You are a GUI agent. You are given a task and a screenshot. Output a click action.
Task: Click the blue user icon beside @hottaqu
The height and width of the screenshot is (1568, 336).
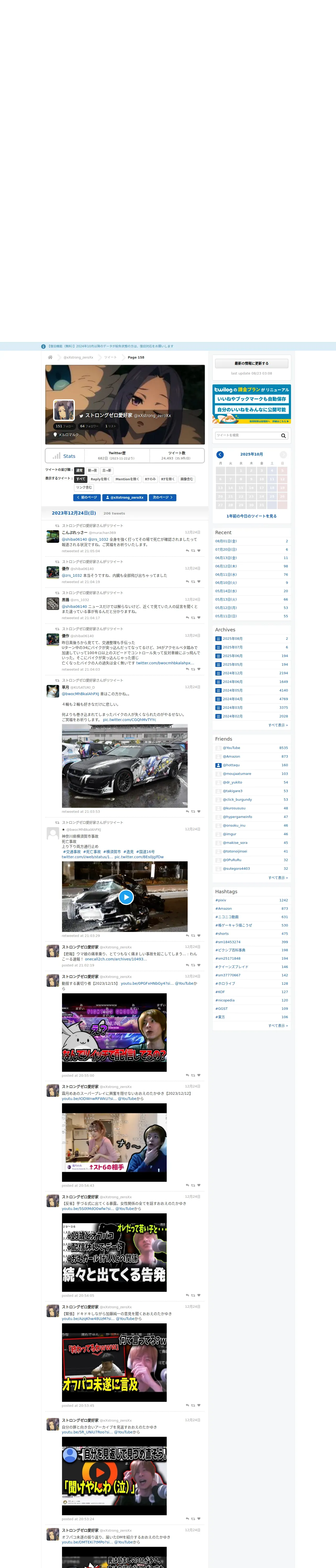218,765
